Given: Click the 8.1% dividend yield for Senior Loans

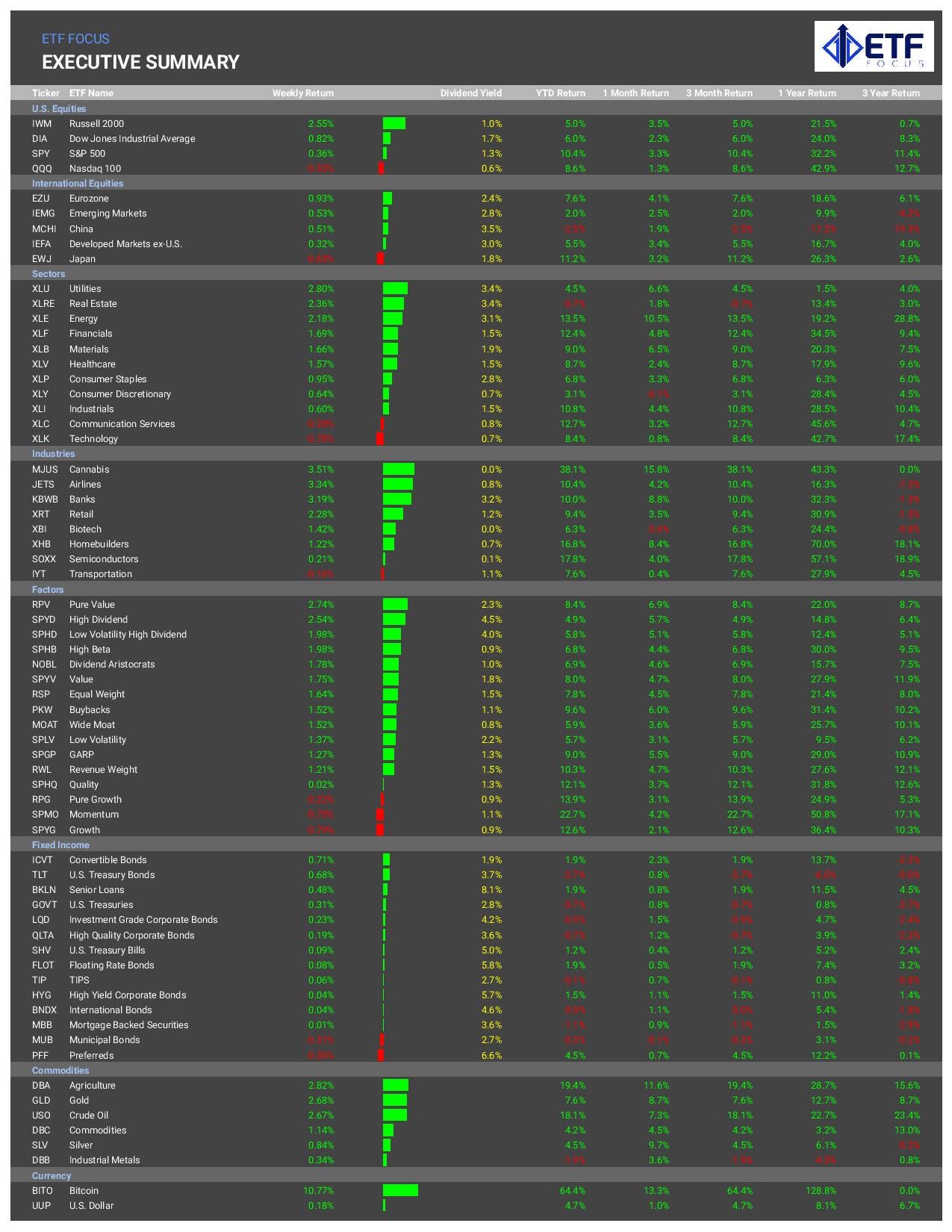Looking at the screenshot, I should [x=491, y=889].
